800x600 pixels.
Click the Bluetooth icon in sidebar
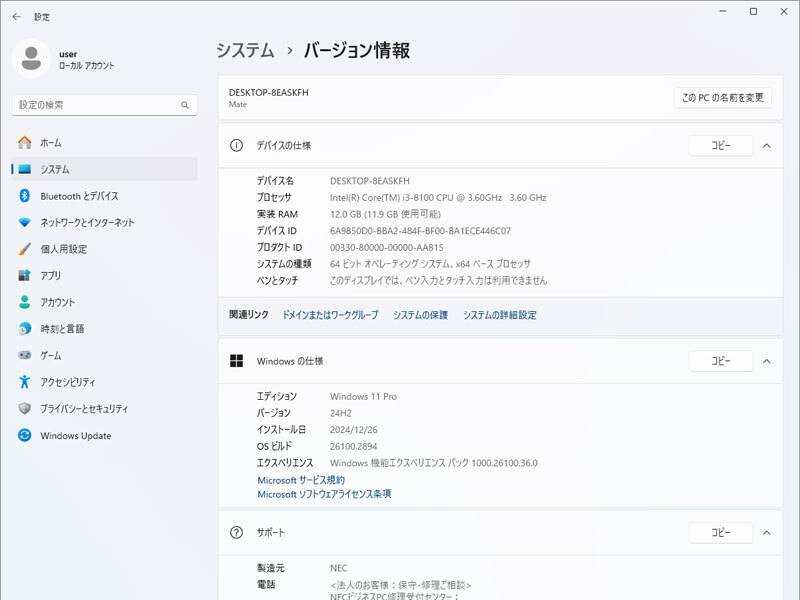coord(24,196)
